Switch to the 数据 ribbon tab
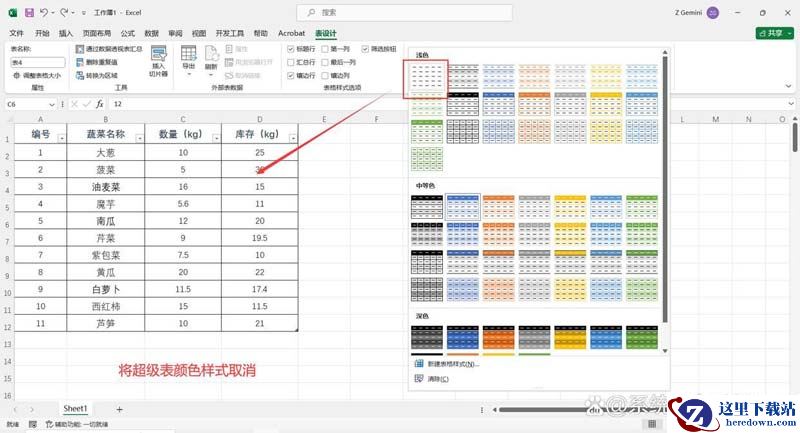800x433 pixels. pos(151,33)
